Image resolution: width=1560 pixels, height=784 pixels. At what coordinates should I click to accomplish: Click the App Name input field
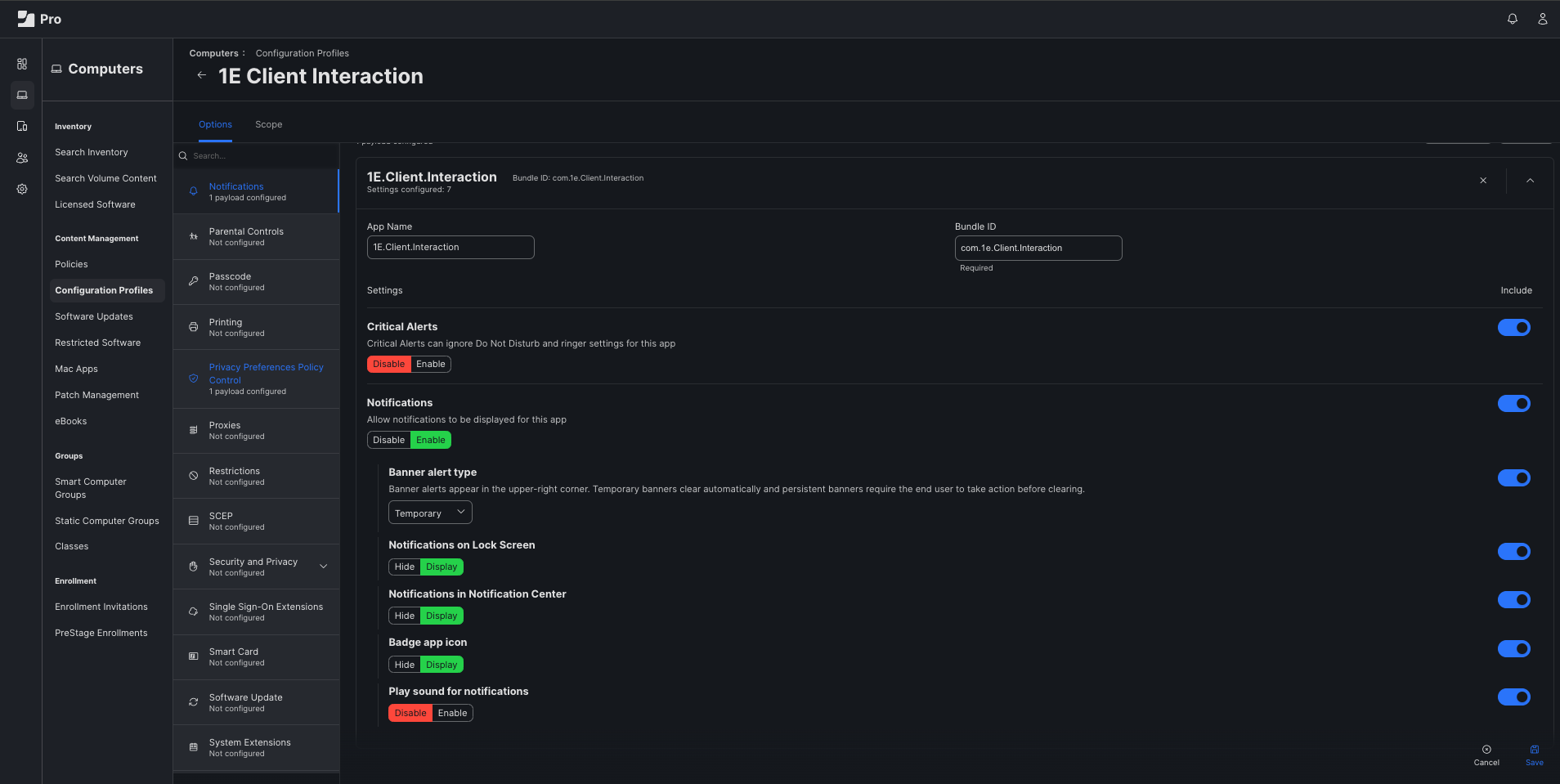[451, 248]
